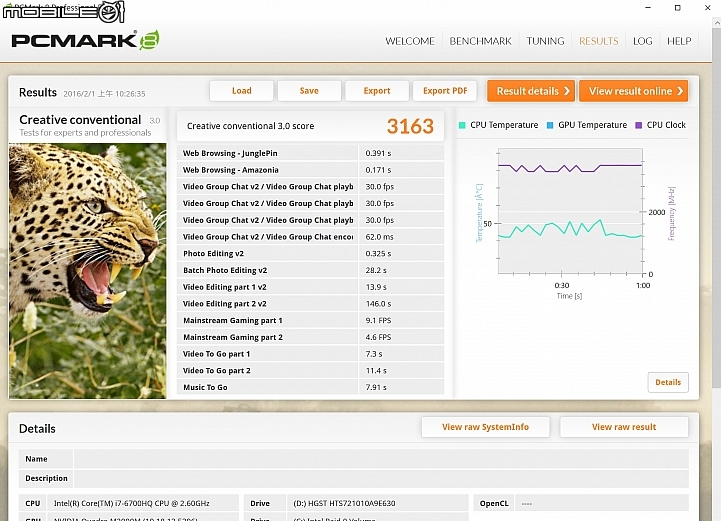The image size is (721, 521).
Task: Select Video To Go part 2 row
Action: 310,370
